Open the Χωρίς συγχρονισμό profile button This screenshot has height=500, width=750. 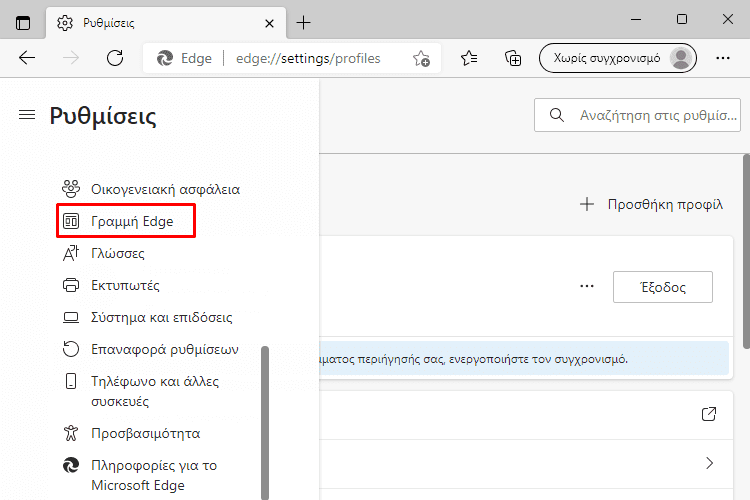[618, 58]
